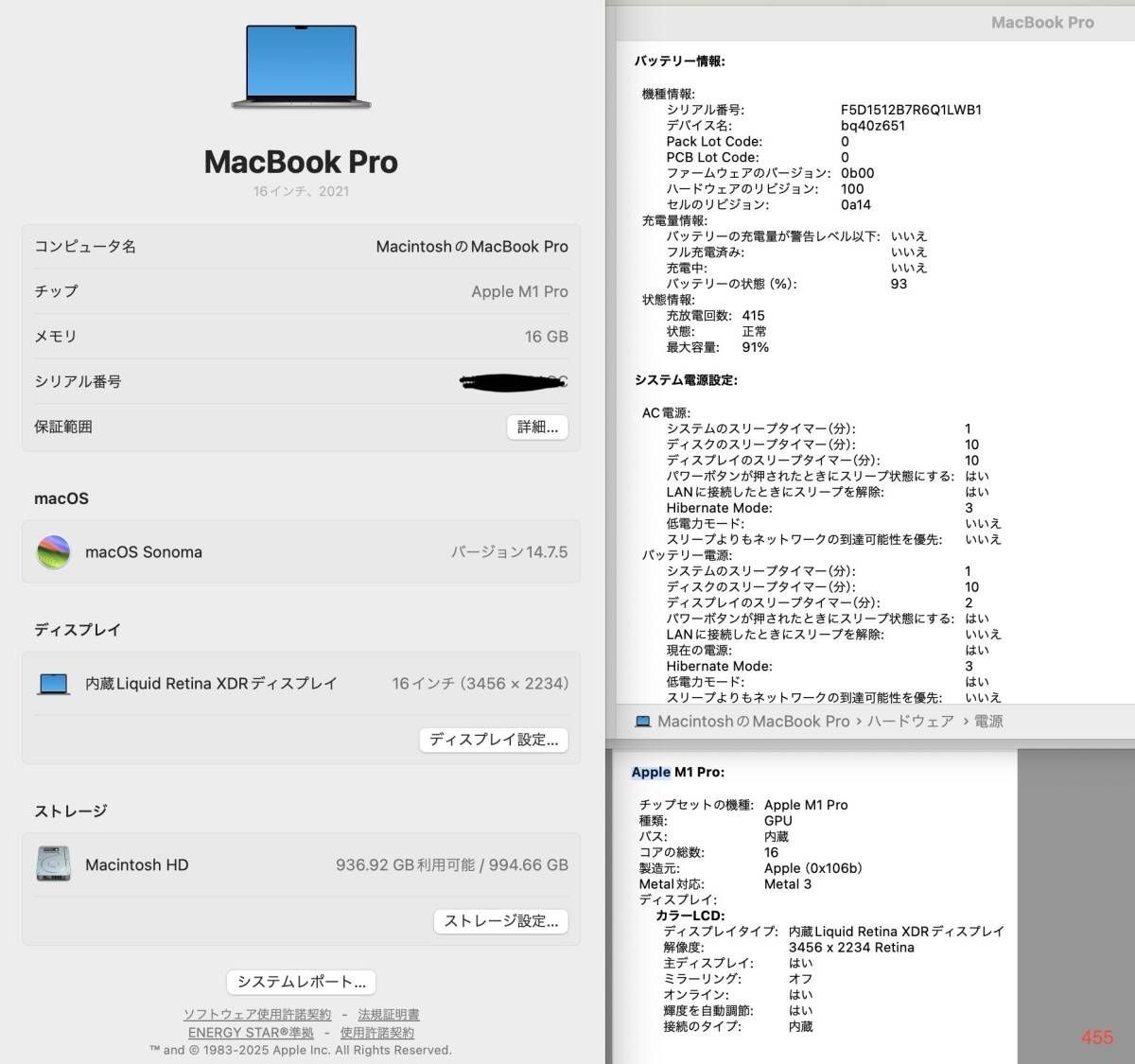Viewport: 1135px width, 1064px height.
Task: Open 法規証明書 regulatory link
Action: tap(389, 1015)
